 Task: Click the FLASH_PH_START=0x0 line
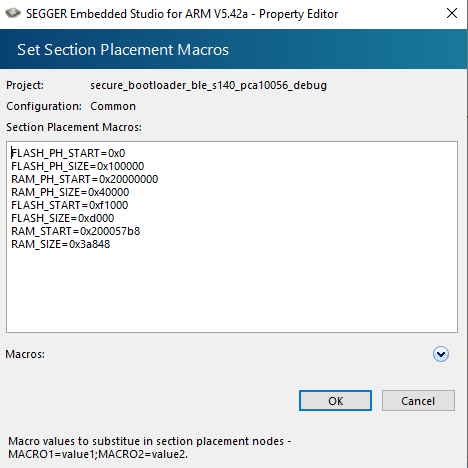(68, 153)
